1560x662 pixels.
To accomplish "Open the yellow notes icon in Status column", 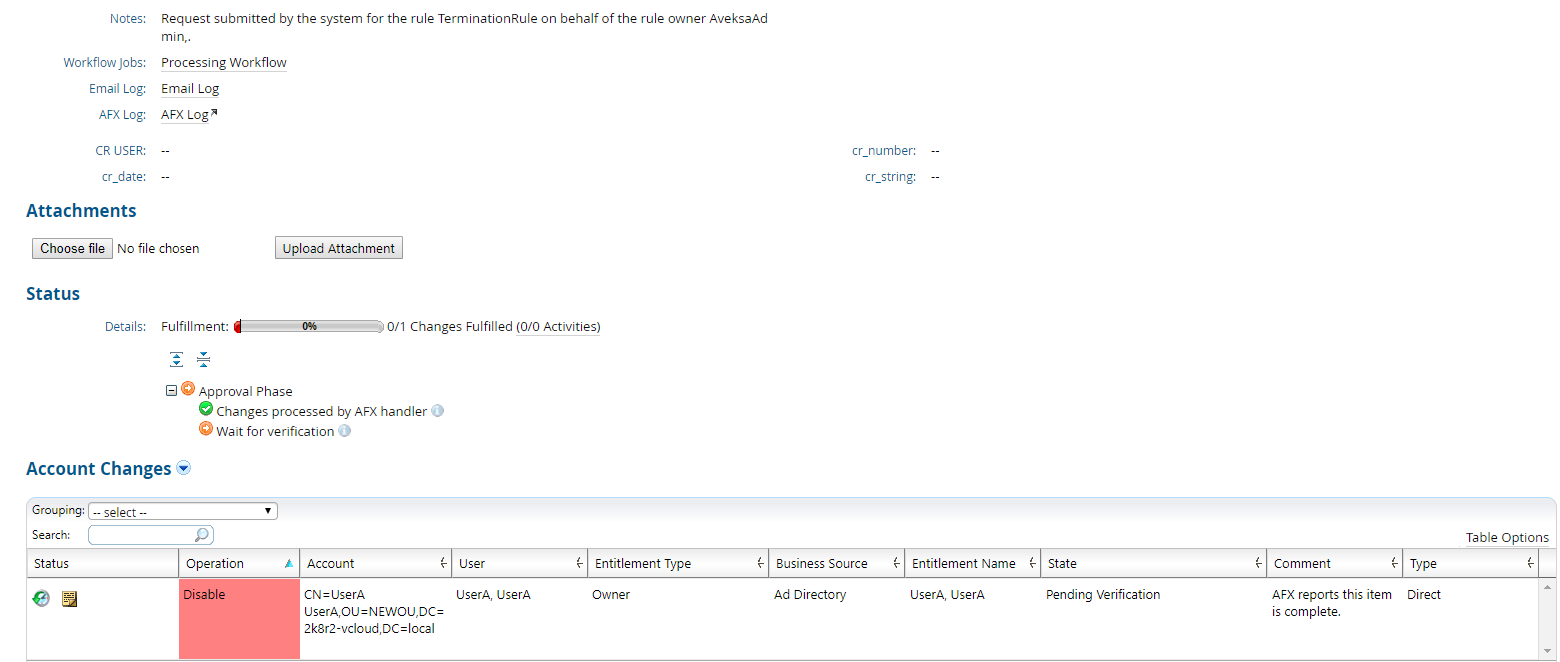I will click(70, 598).
